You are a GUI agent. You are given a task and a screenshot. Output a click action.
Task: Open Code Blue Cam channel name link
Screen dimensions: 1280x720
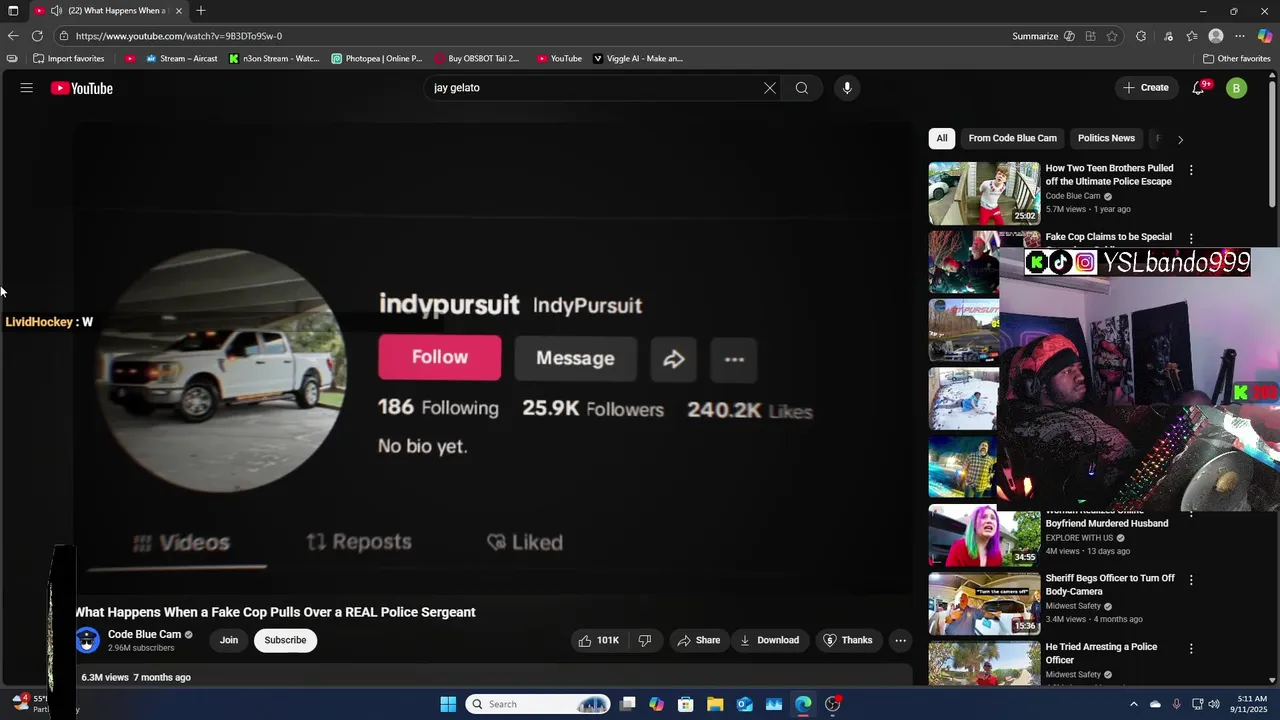pos(144,634)
